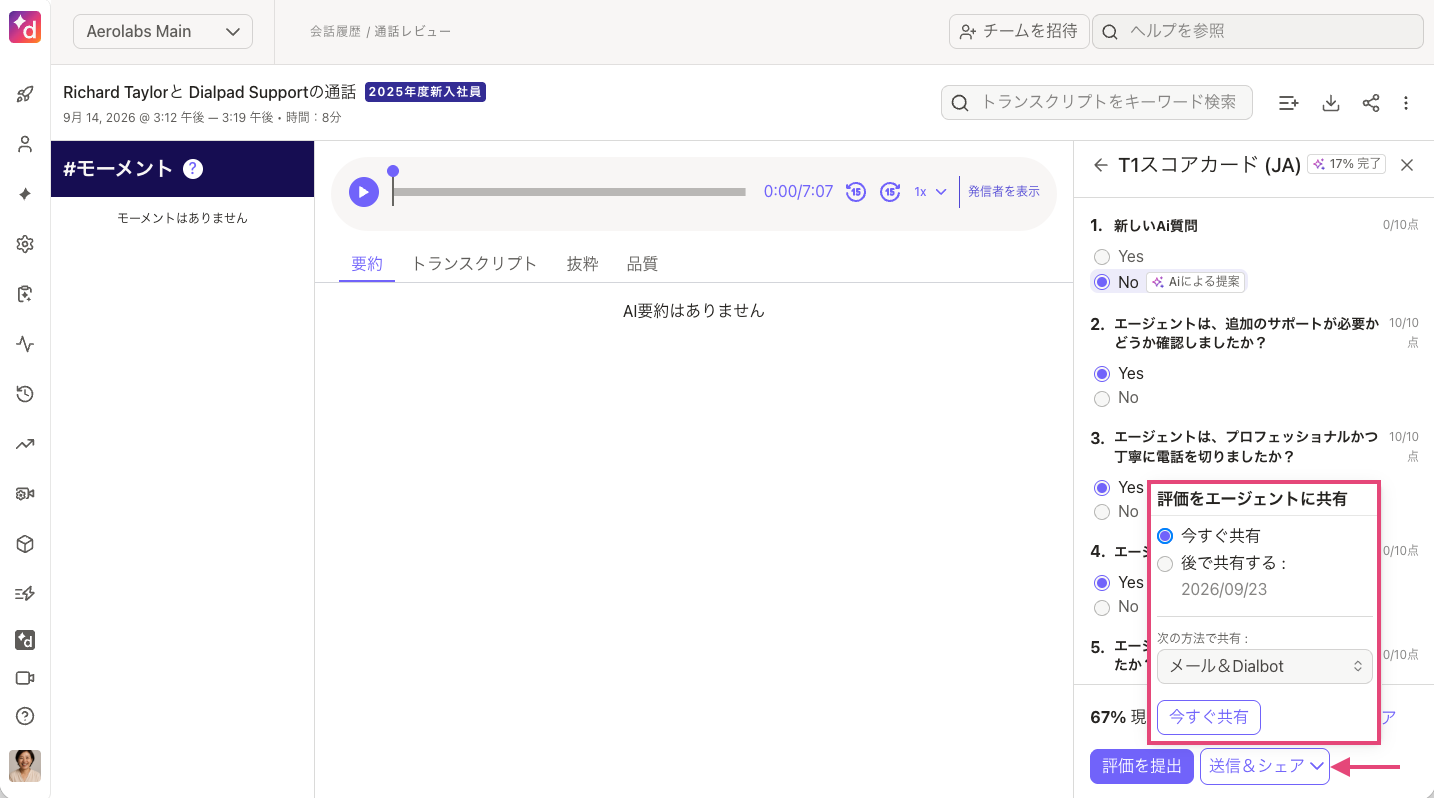Play the call recording
This screenshot has height=798, width=1434.
pos(364,192)
